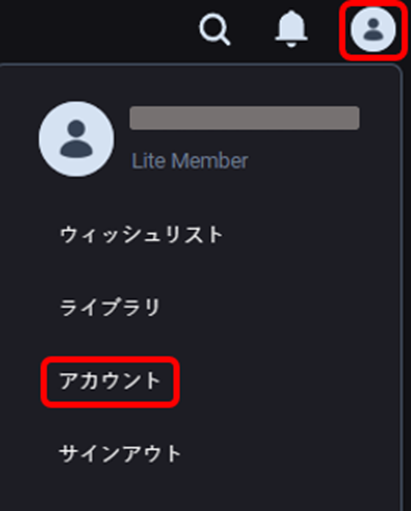Select the large user avatar in the menu
Image resolution: width=411 pixels, height=511 pixels.
[76, 139]
